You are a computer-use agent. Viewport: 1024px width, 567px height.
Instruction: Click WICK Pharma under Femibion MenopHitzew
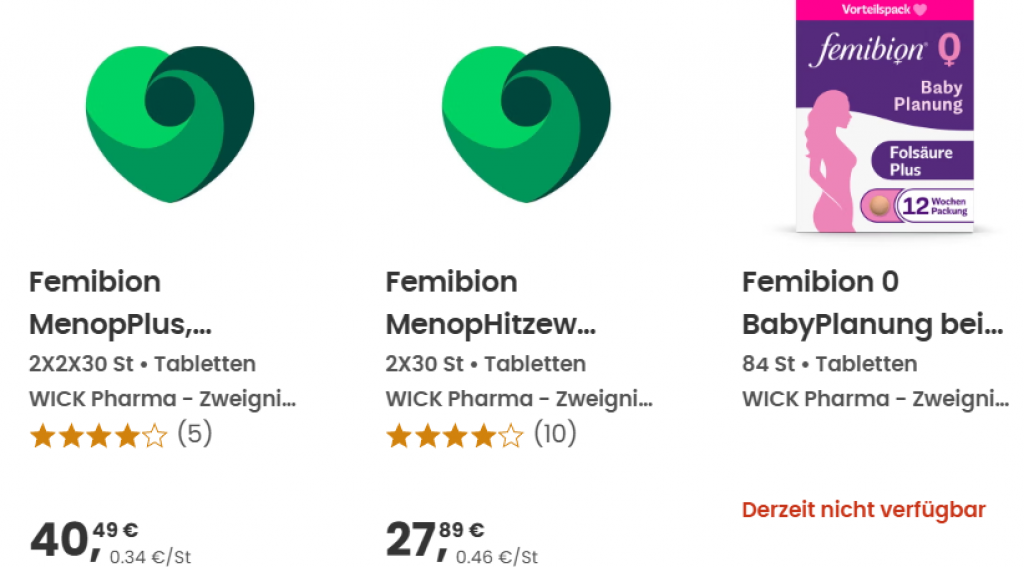(x=519, y=399)
